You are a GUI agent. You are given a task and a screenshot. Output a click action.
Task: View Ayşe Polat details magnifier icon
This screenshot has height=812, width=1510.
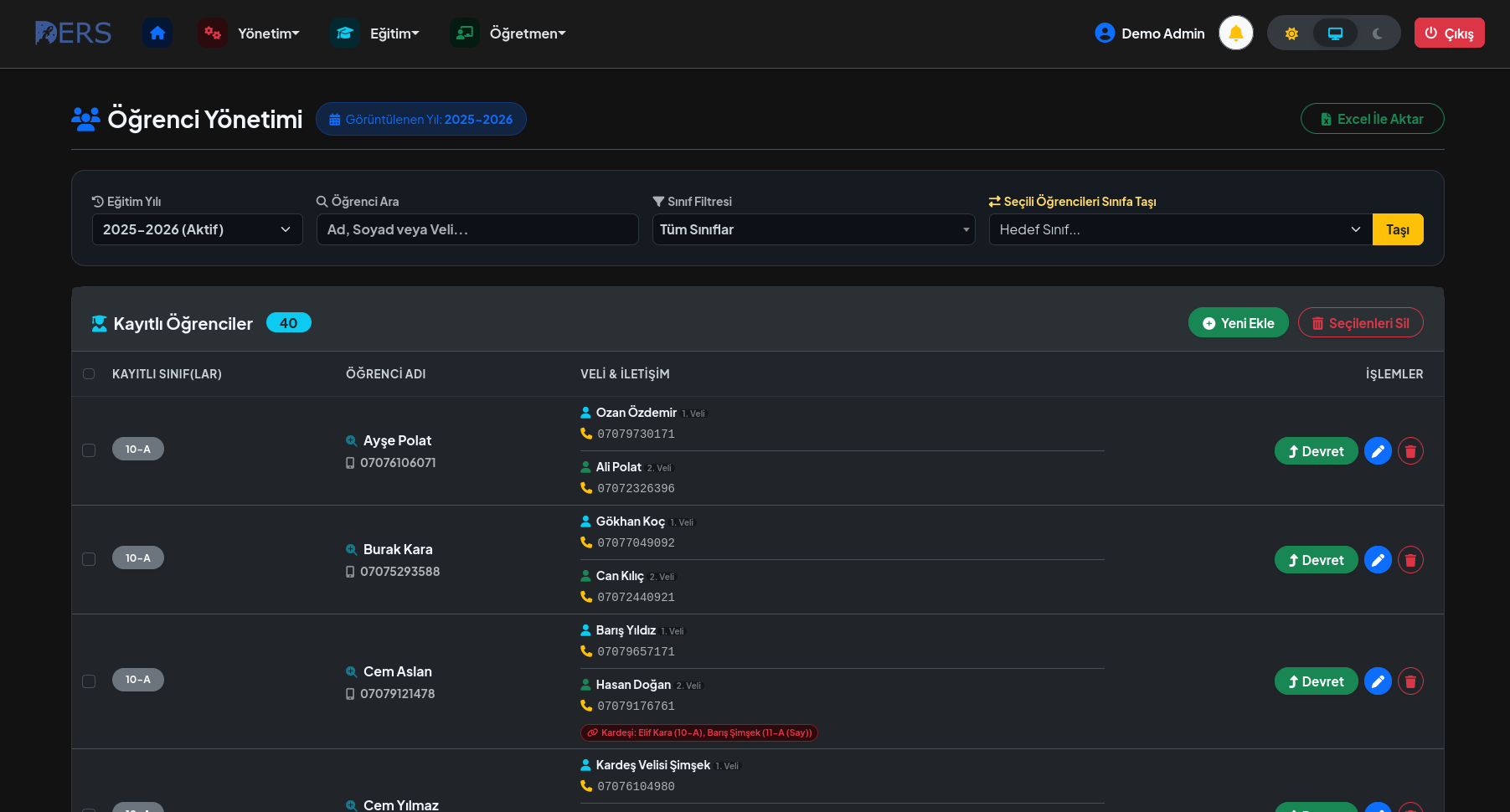point(352,441)
